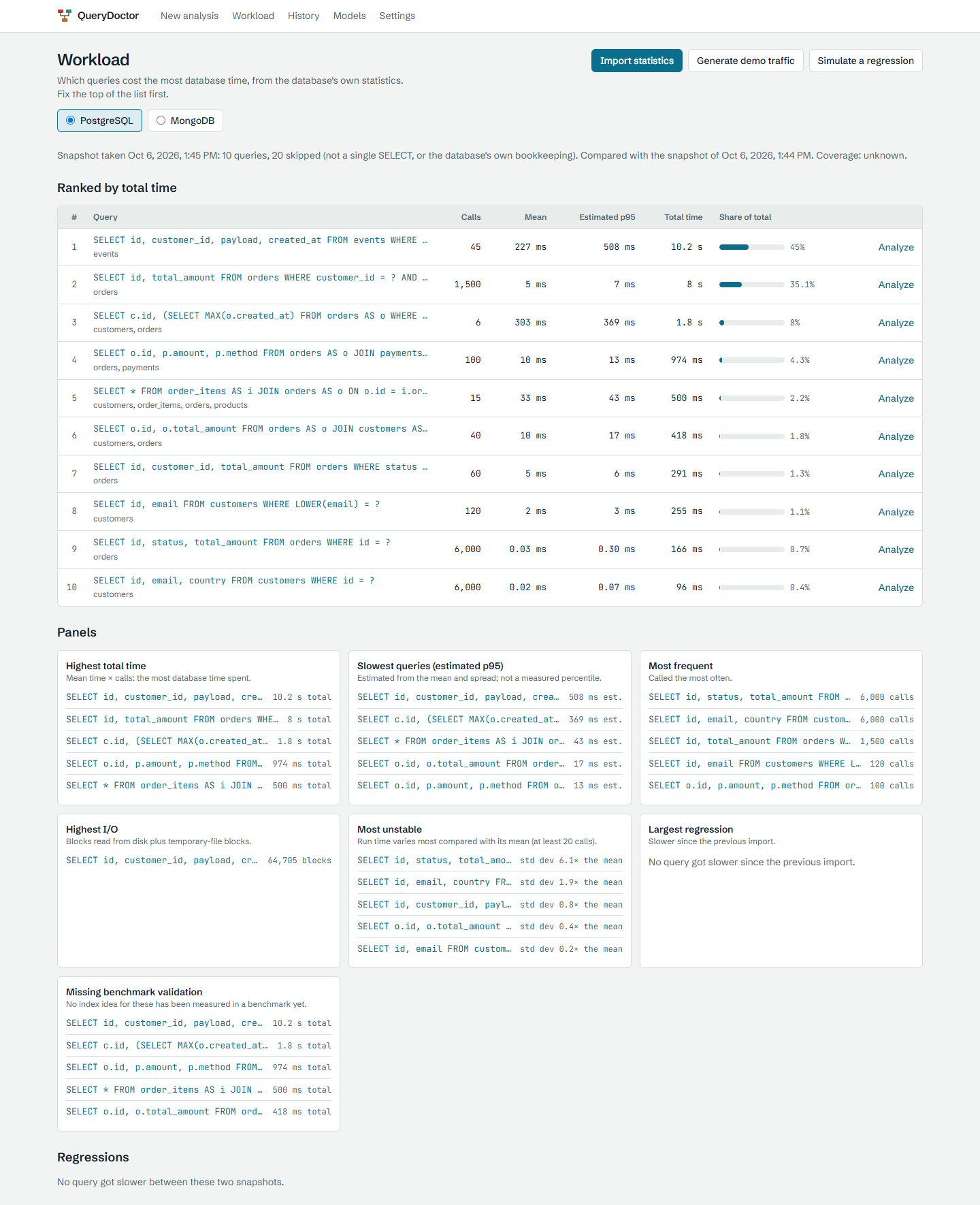Click the Estimated p95 column header
The height and width of the screenshot is (1205, 980).
click(607, 217)
